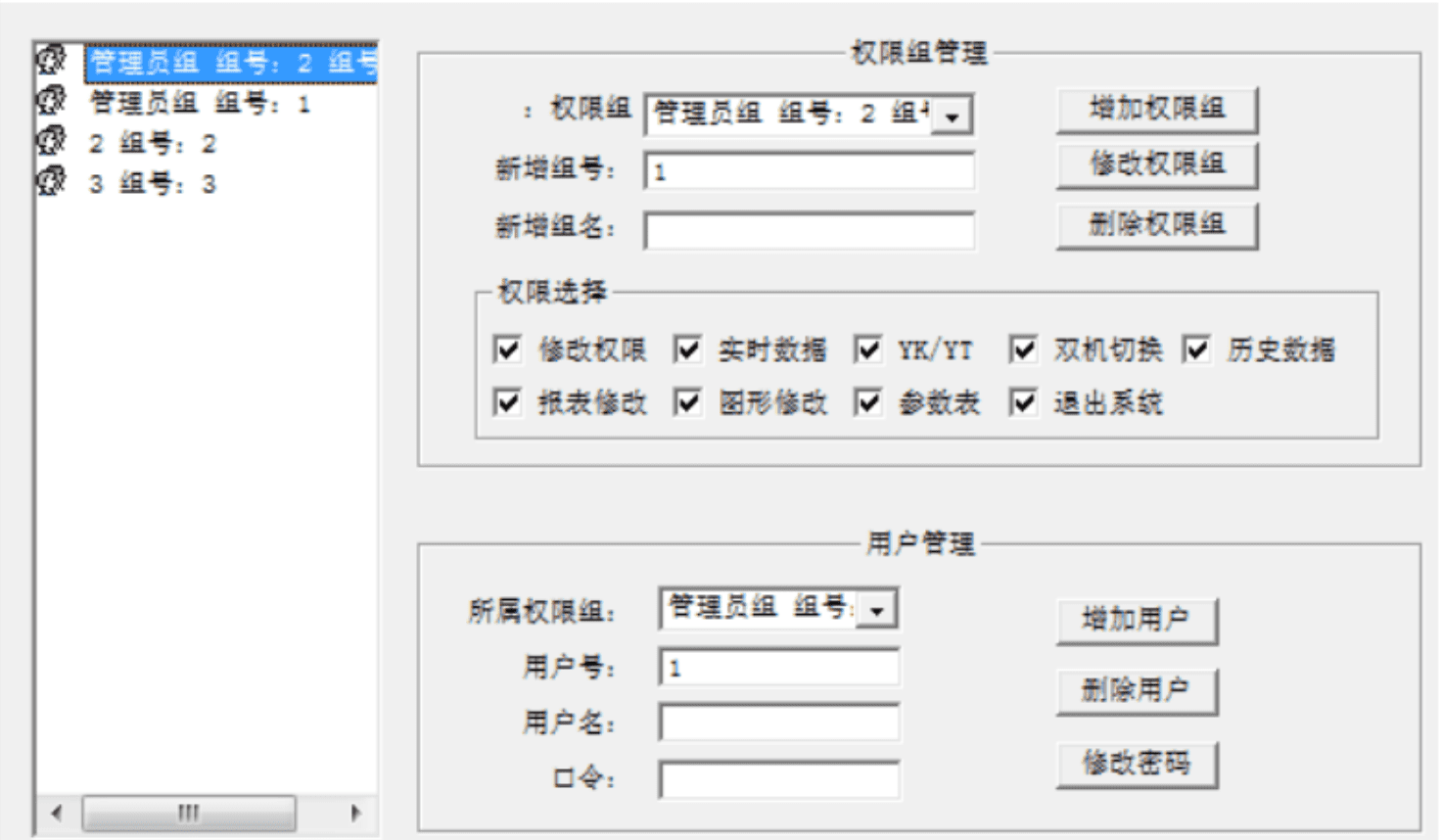Click the user icon beside 3 组号: 3

point(51,182)
